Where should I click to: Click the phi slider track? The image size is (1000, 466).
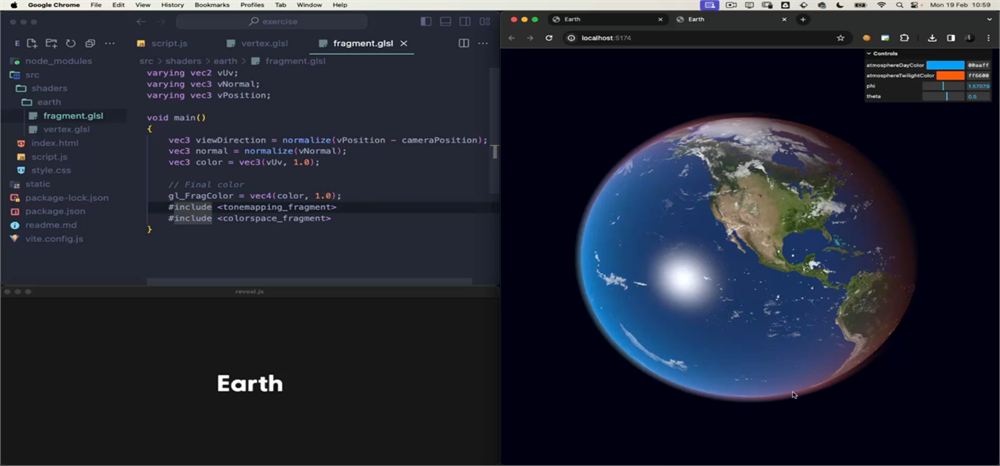point(943,86)
